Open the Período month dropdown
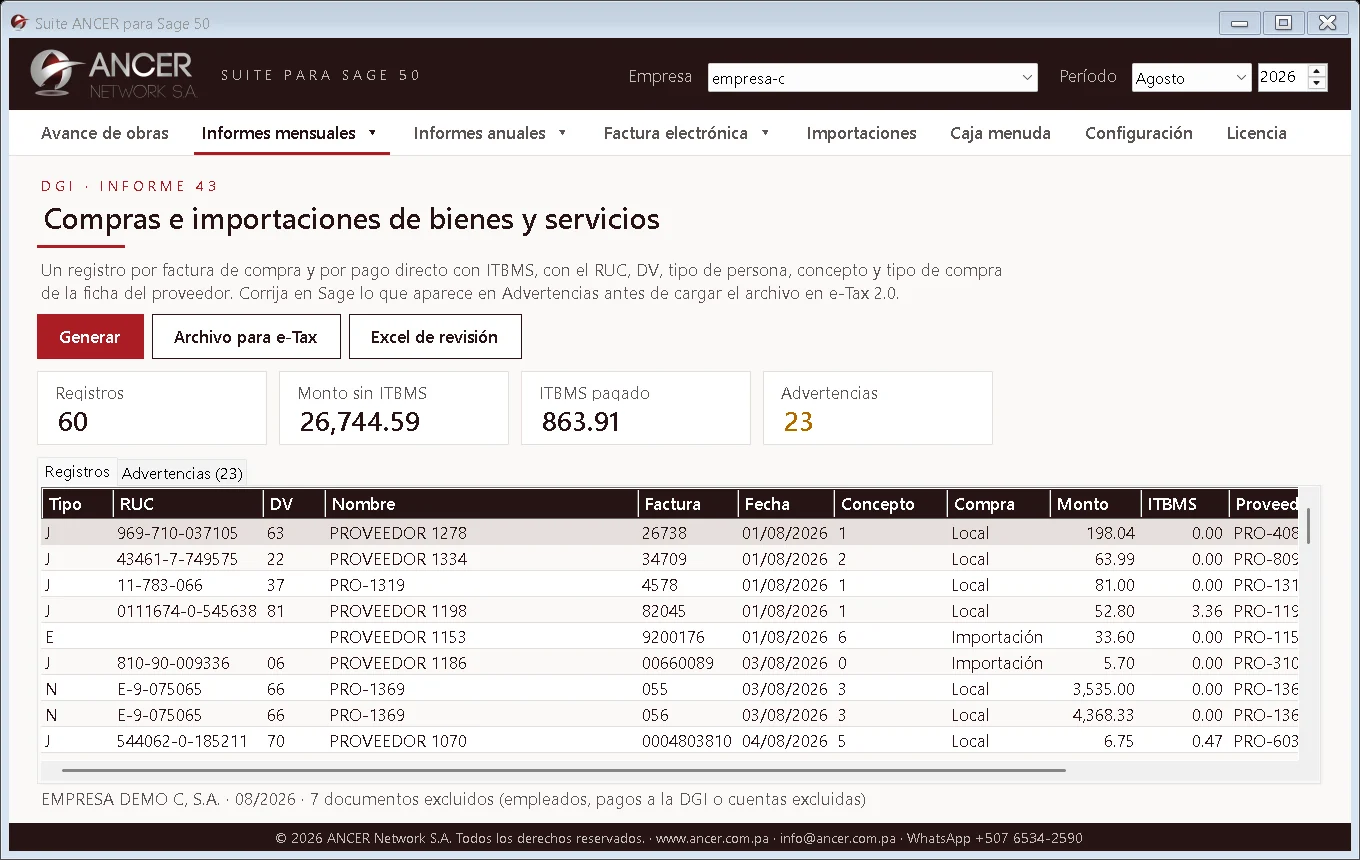1360x860 pixels. (1191, 78)
